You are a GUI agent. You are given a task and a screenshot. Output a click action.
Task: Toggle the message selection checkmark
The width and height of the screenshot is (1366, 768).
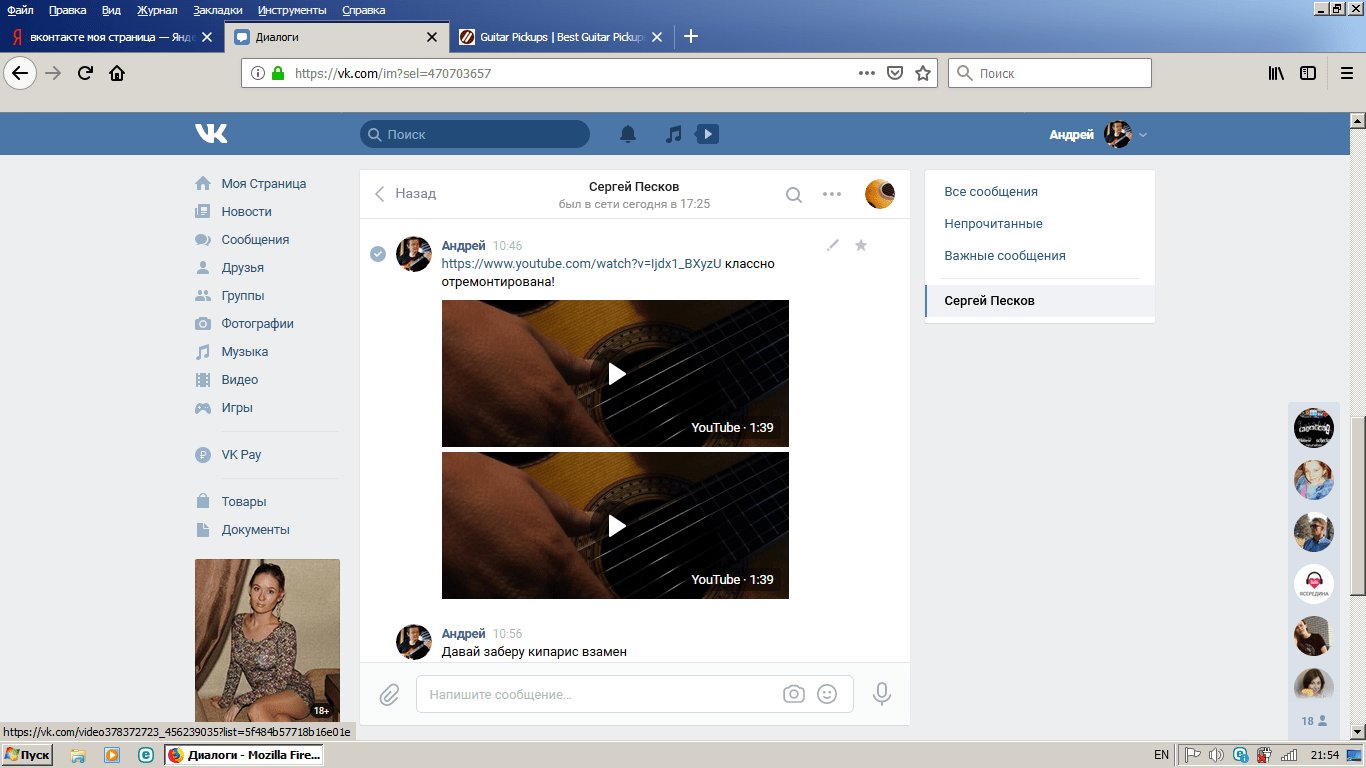(378, 254)
